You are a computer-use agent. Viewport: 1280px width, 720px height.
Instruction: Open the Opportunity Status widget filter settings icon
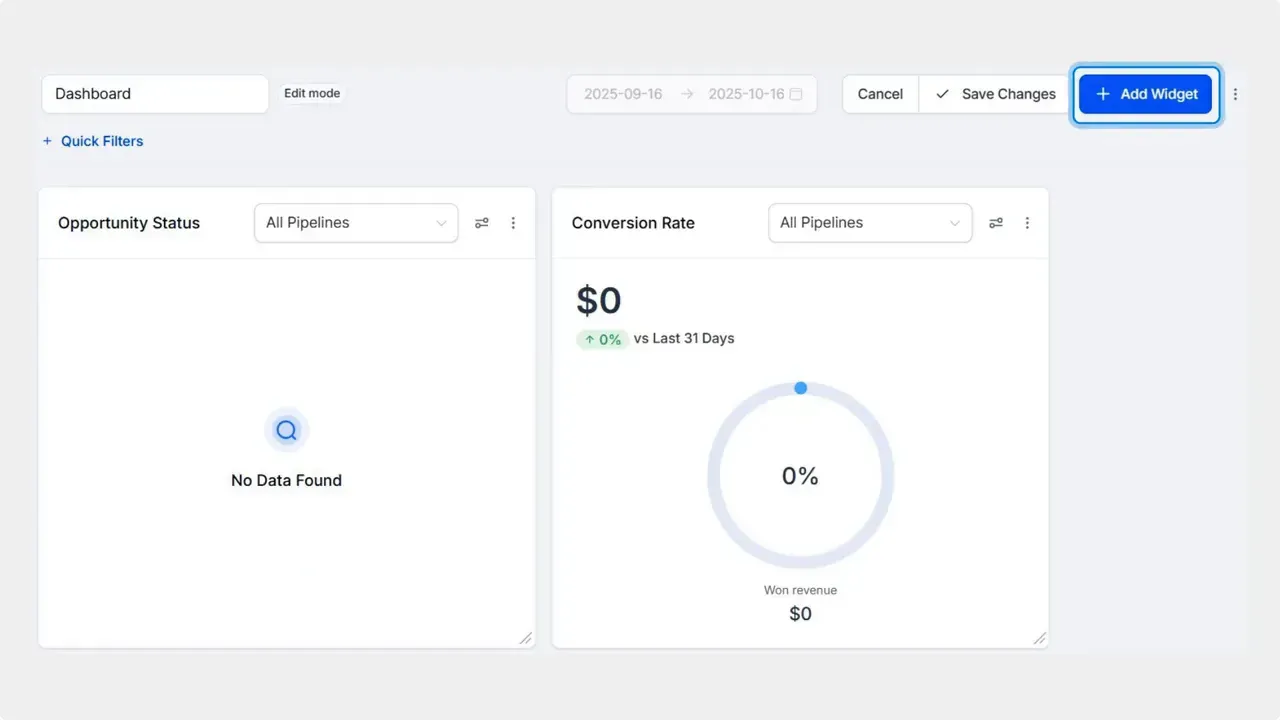coord(482,222)
